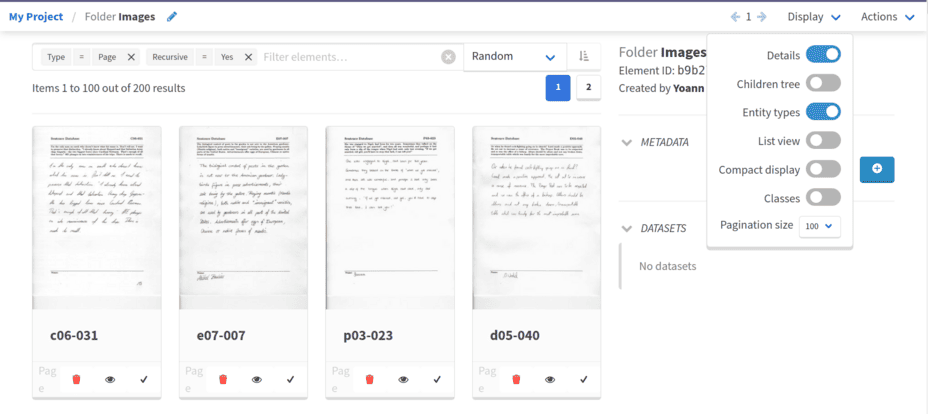Delete page c06-031 with red trash icon
This screenshot has width=928, height=414.
click(76, 379)
